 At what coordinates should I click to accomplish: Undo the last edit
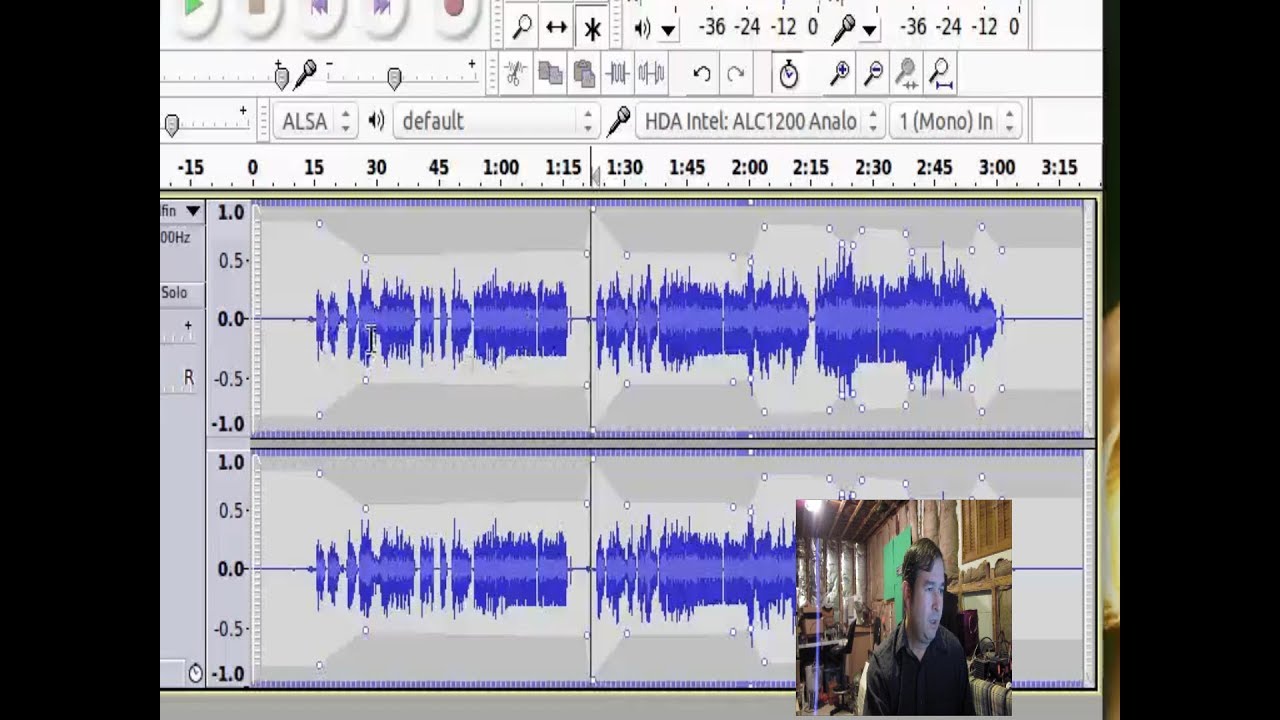coord(702,73)
